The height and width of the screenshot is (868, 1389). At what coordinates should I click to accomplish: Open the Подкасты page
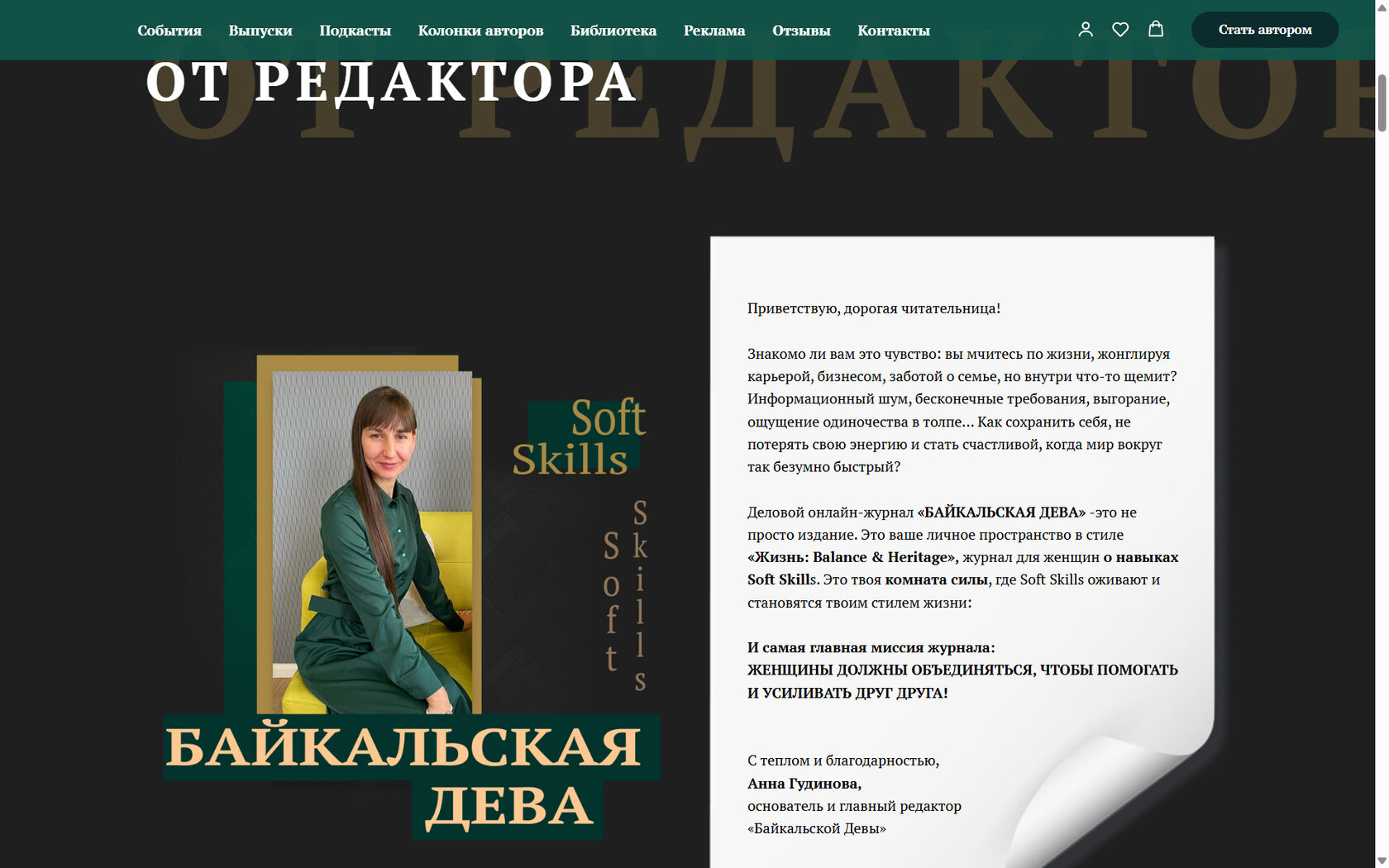point(356,31)
